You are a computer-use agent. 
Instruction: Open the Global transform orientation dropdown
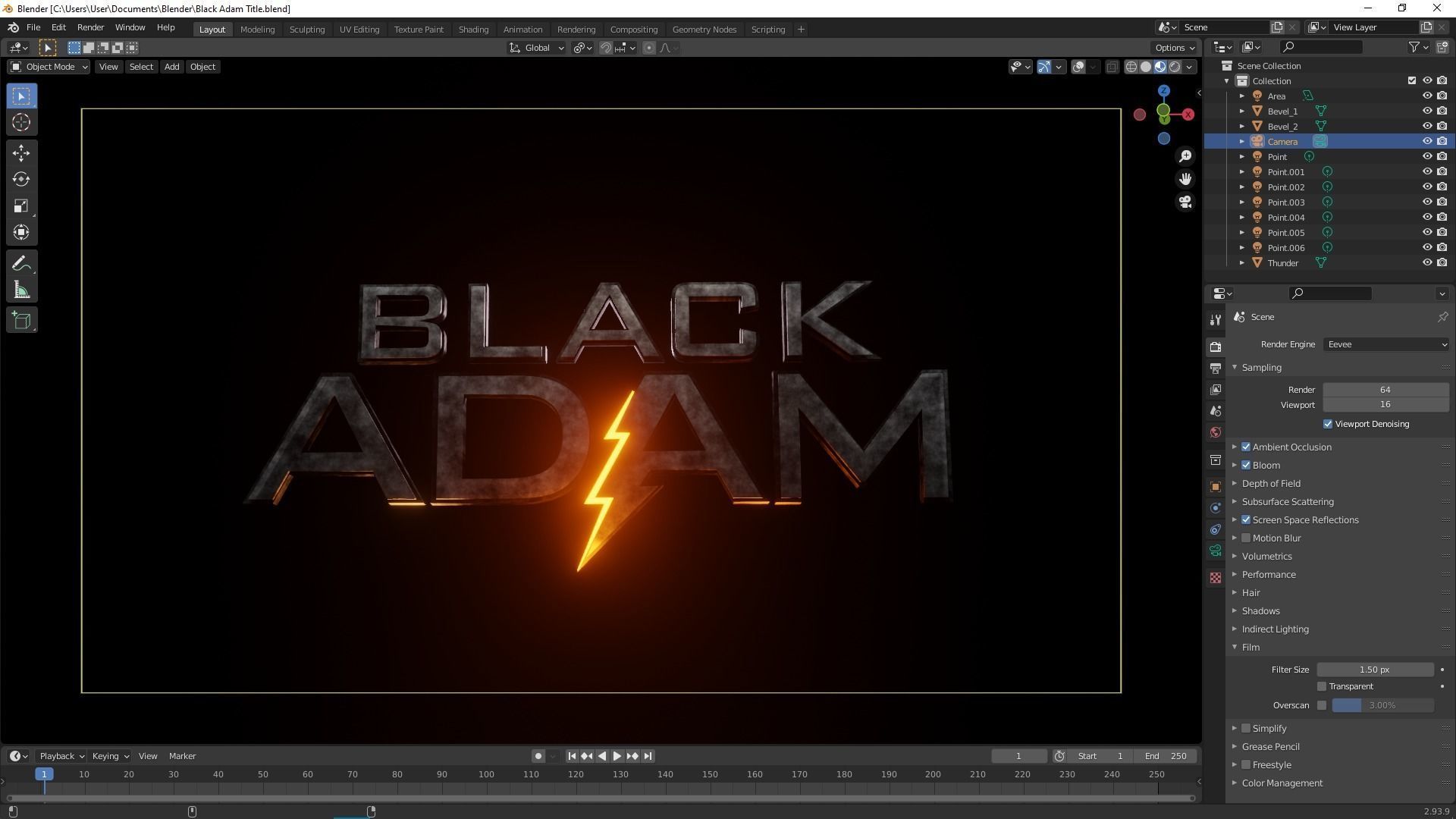[x=536, y=47]
